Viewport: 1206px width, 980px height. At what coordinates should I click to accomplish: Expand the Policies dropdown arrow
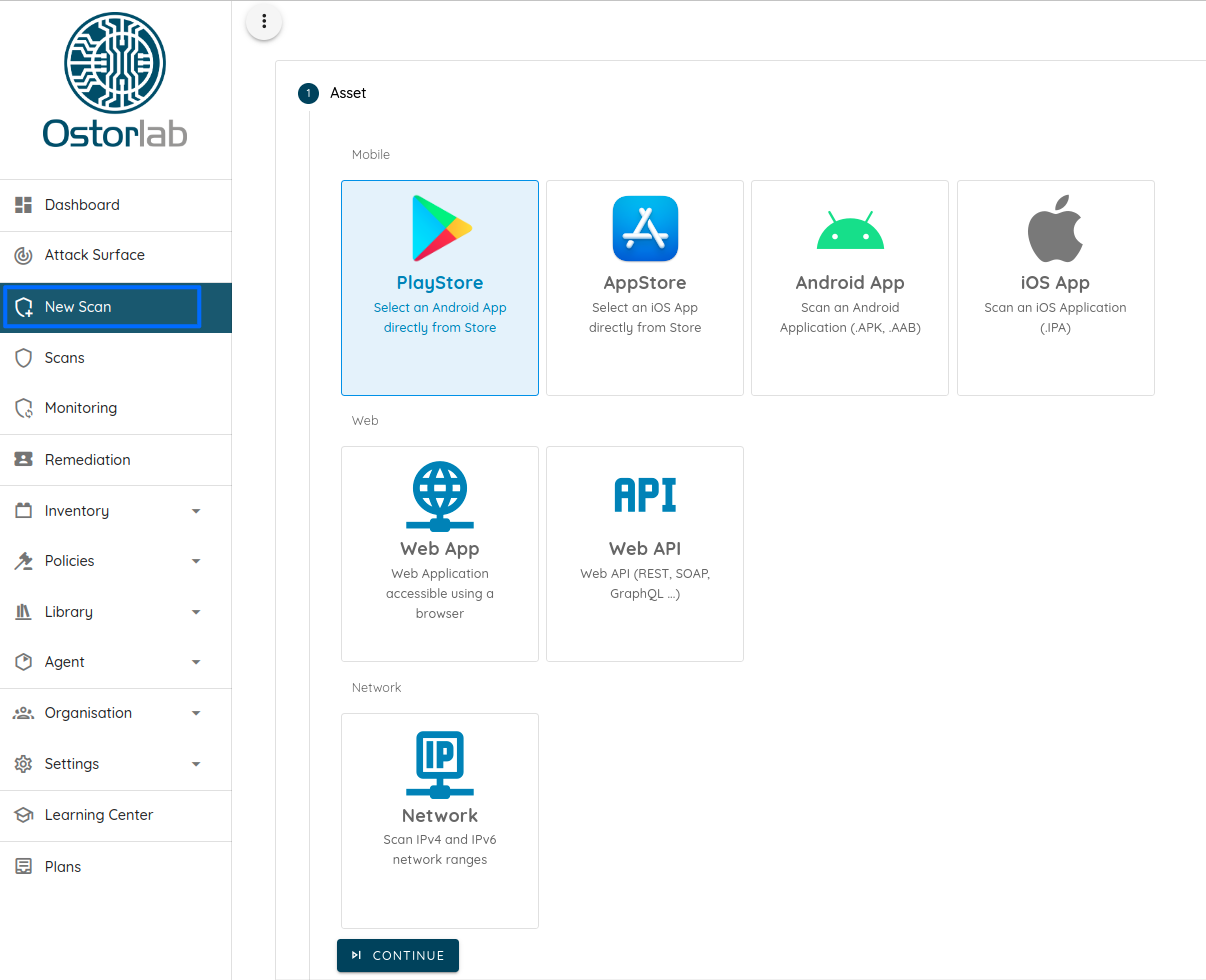[x=196, y=561]
